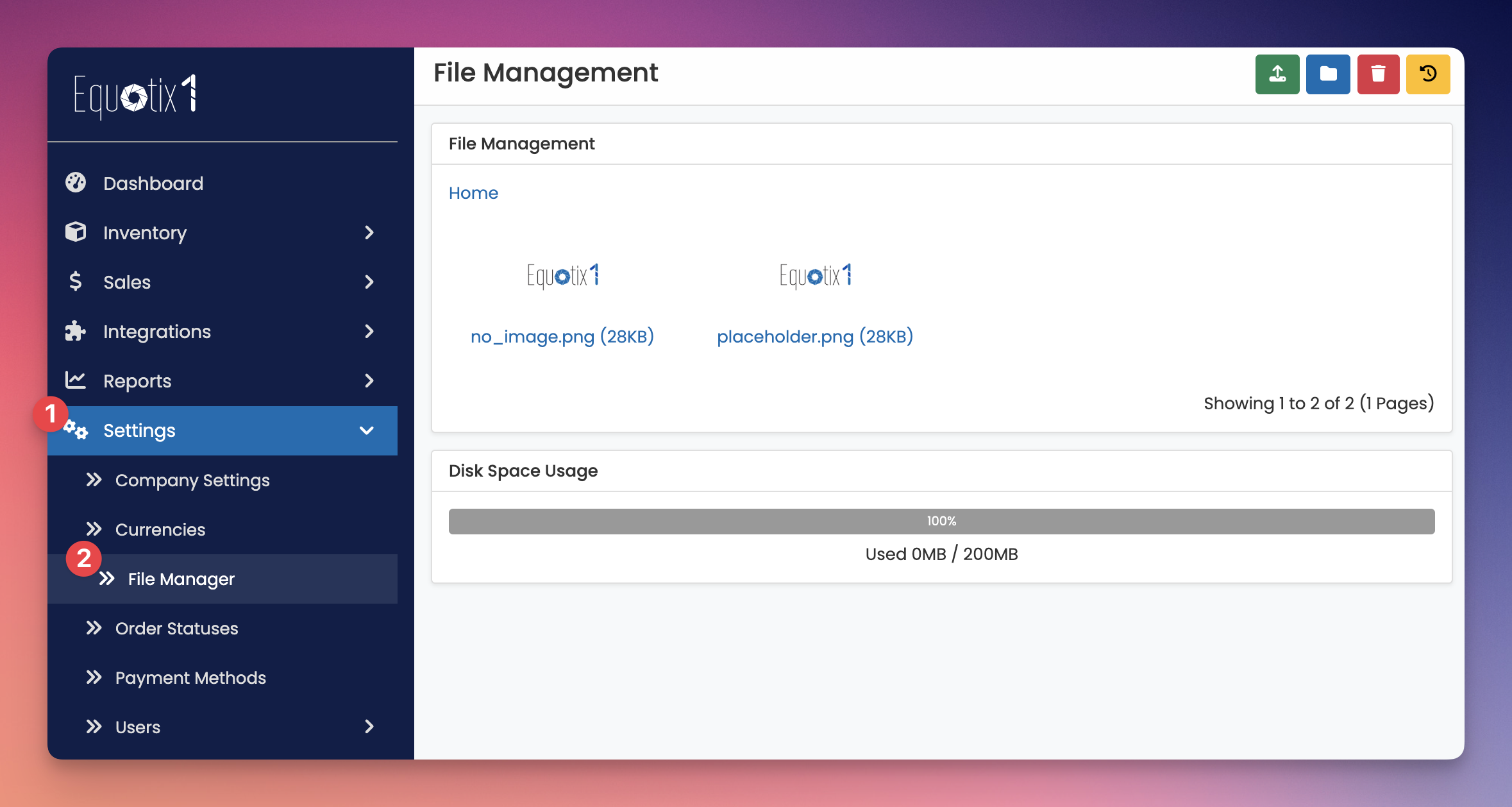The image size is (1512, 807).
Task: Click the Inventory box icon
Action: 76,232
